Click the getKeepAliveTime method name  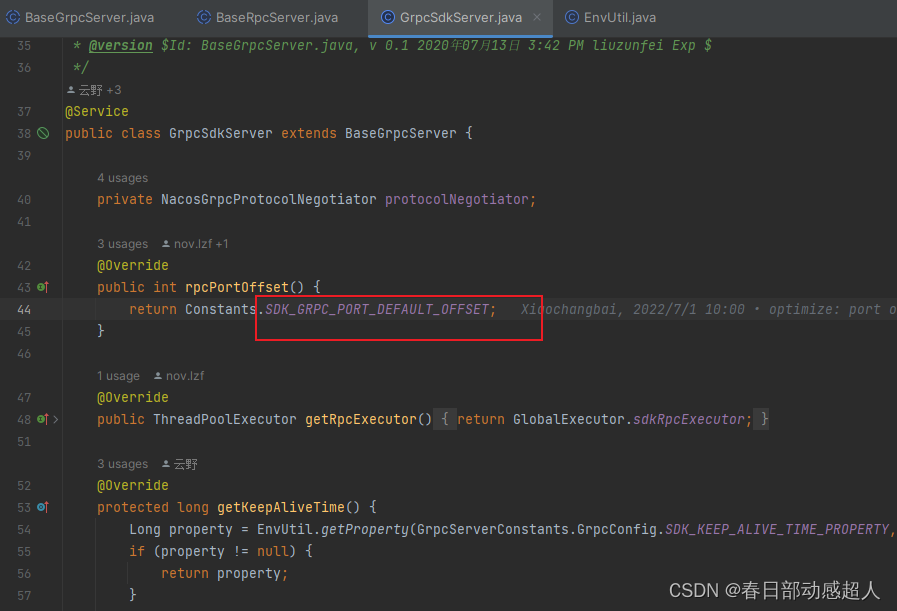281,507
